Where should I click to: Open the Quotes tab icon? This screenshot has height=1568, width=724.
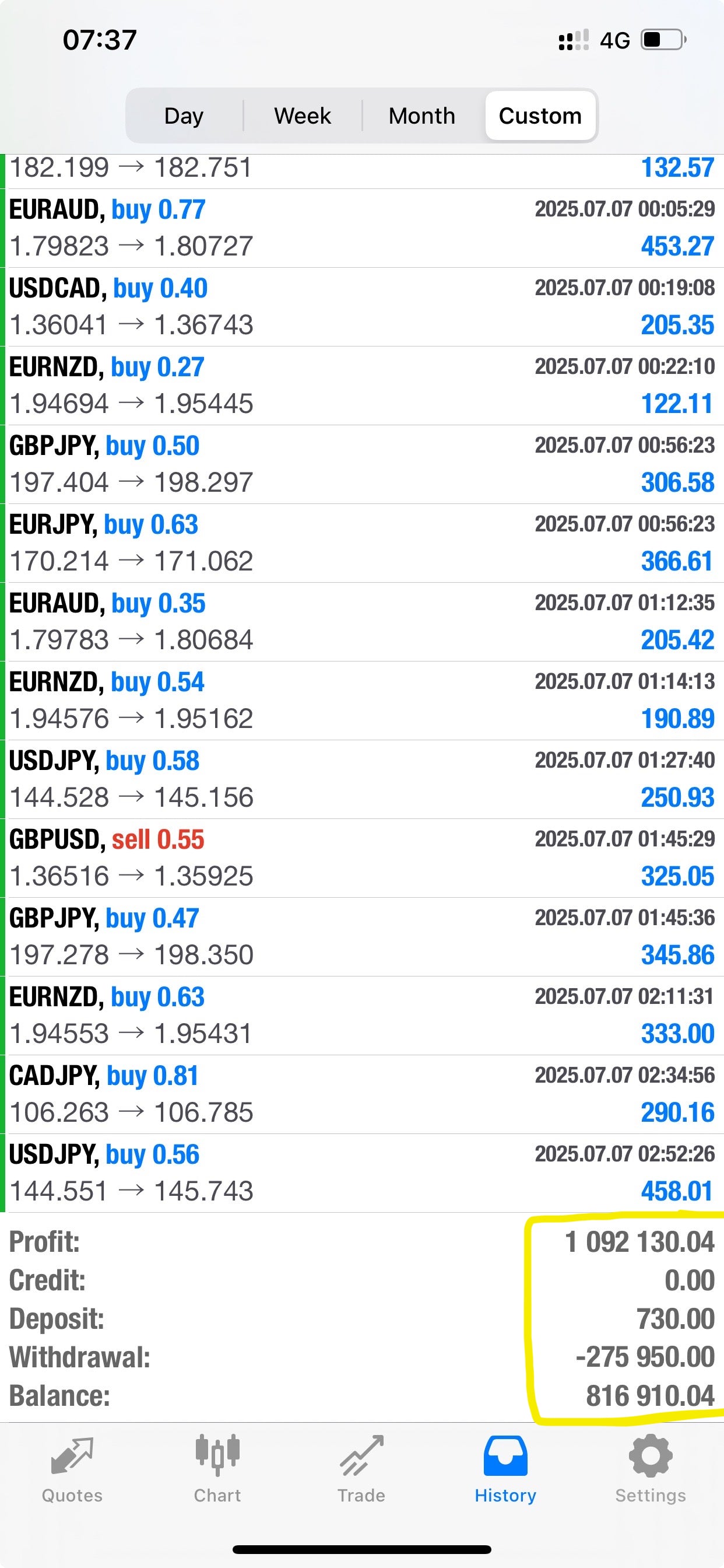[72, 1456]
